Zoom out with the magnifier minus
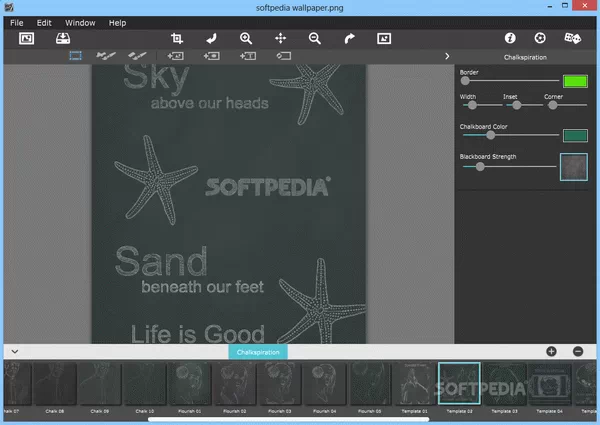The width and height of the screenshot is (600, 425). click(x=315, y=38)
